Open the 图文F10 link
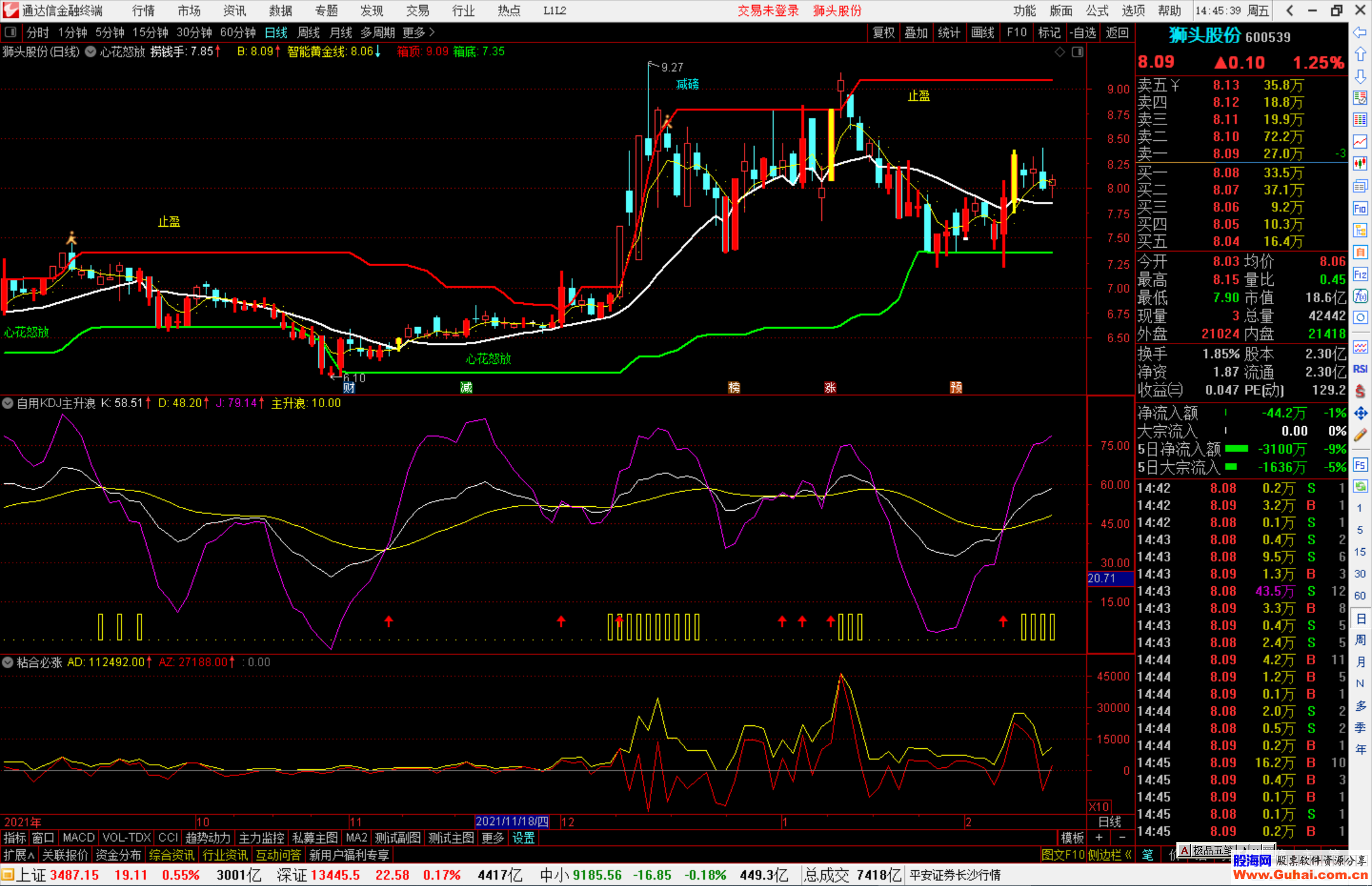 (1063, 855)
